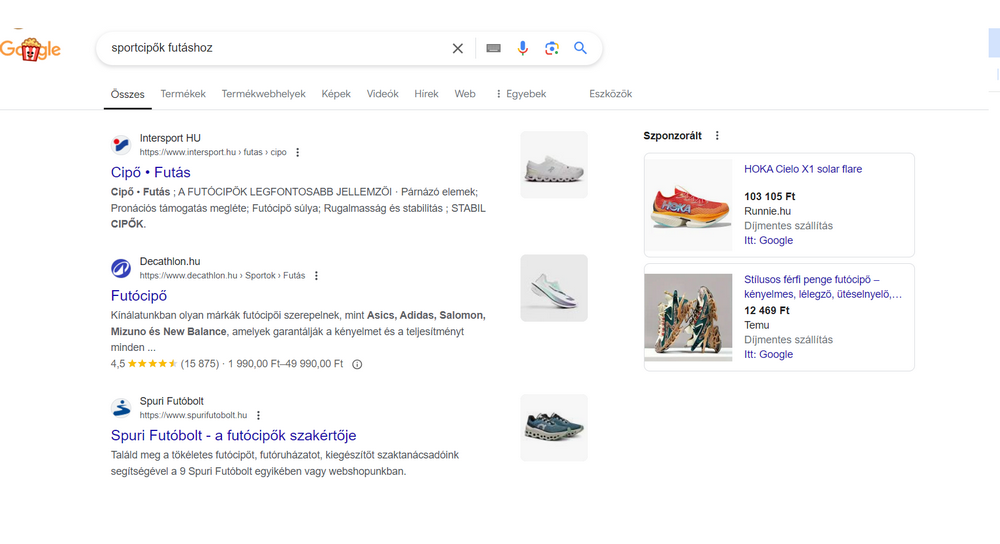Switch to the Videók tab
This screenshot has height=544, width=1000.
[383, 94]
